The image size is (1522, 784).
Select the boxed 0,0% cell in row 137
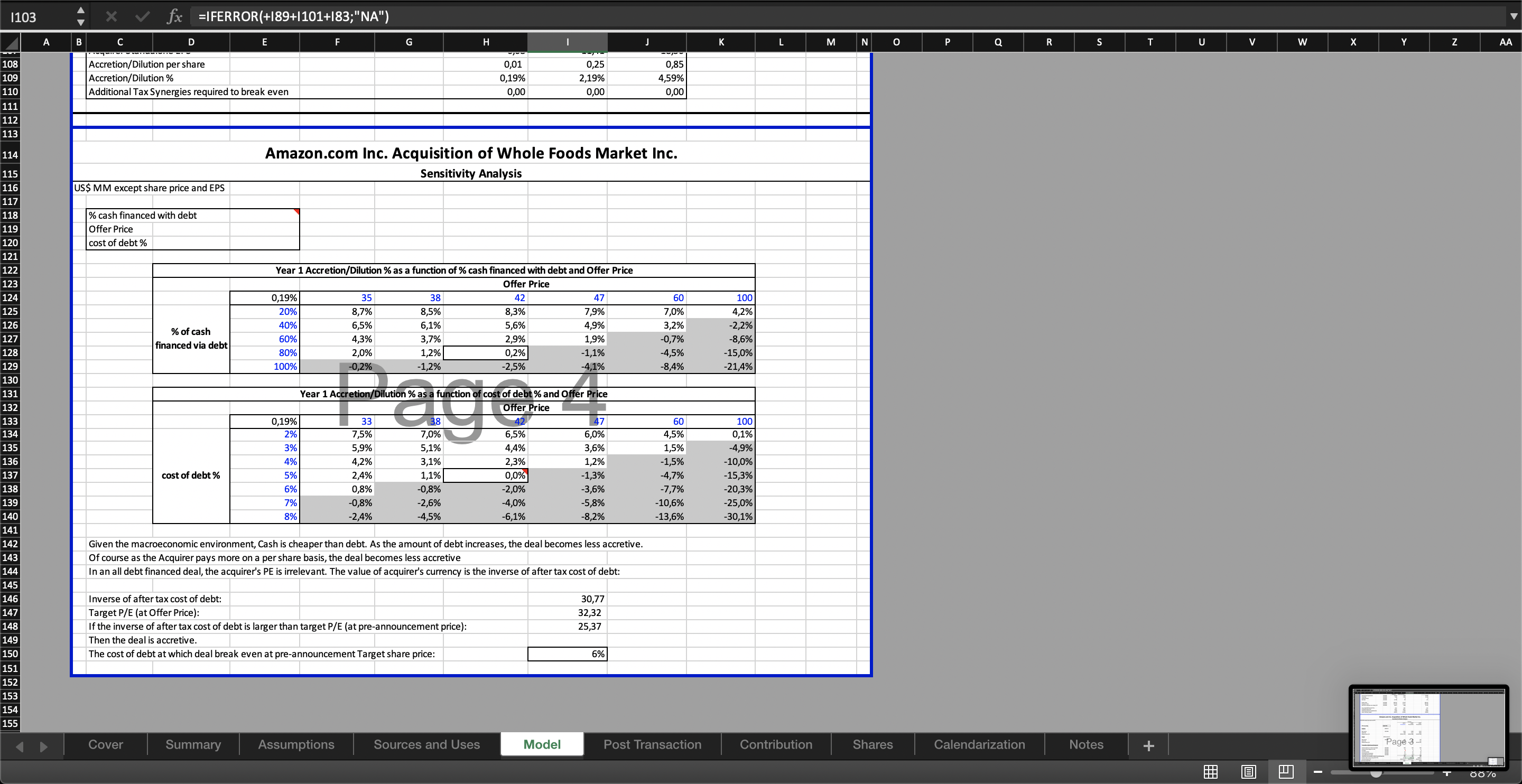(485, 475)
